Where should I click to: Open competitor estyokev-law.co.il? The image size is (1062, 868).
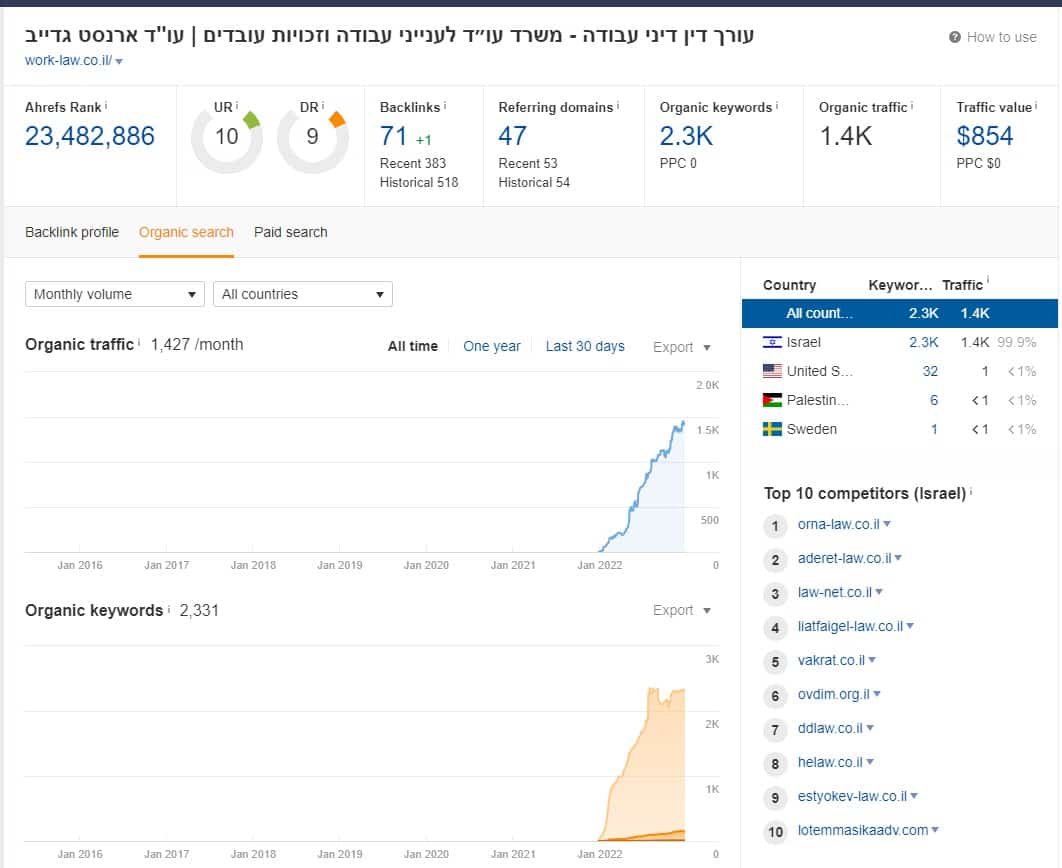click(x=852, y=796)
